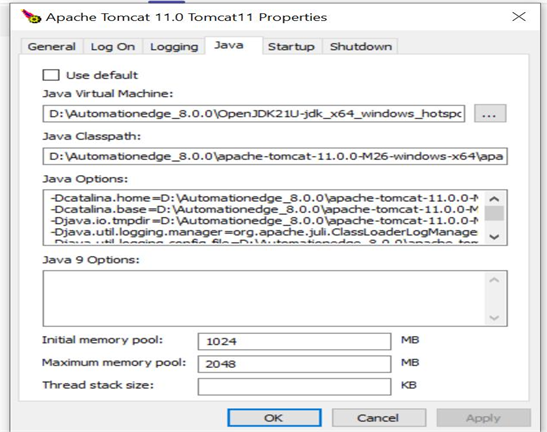Click the Java Virtual Machine path field
Viewport: 547px width, 432px height.
coord(254,113)
